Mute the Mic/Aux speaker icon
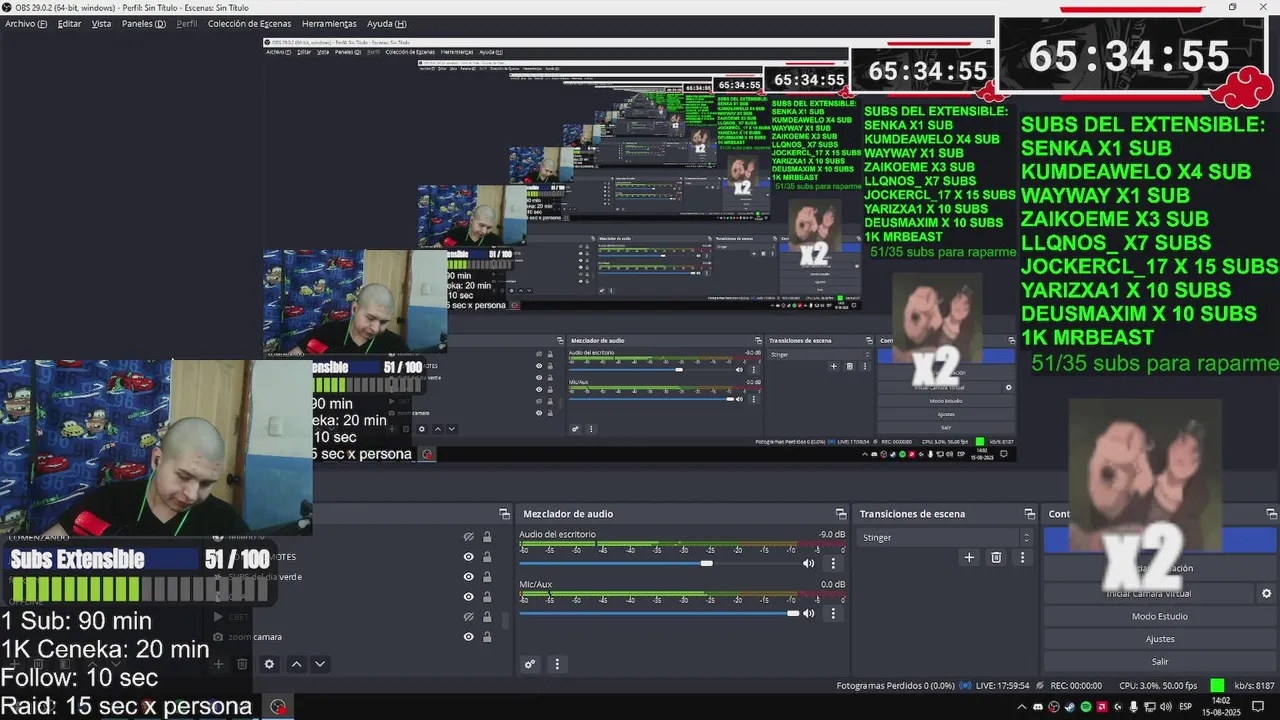 point(809,613)
